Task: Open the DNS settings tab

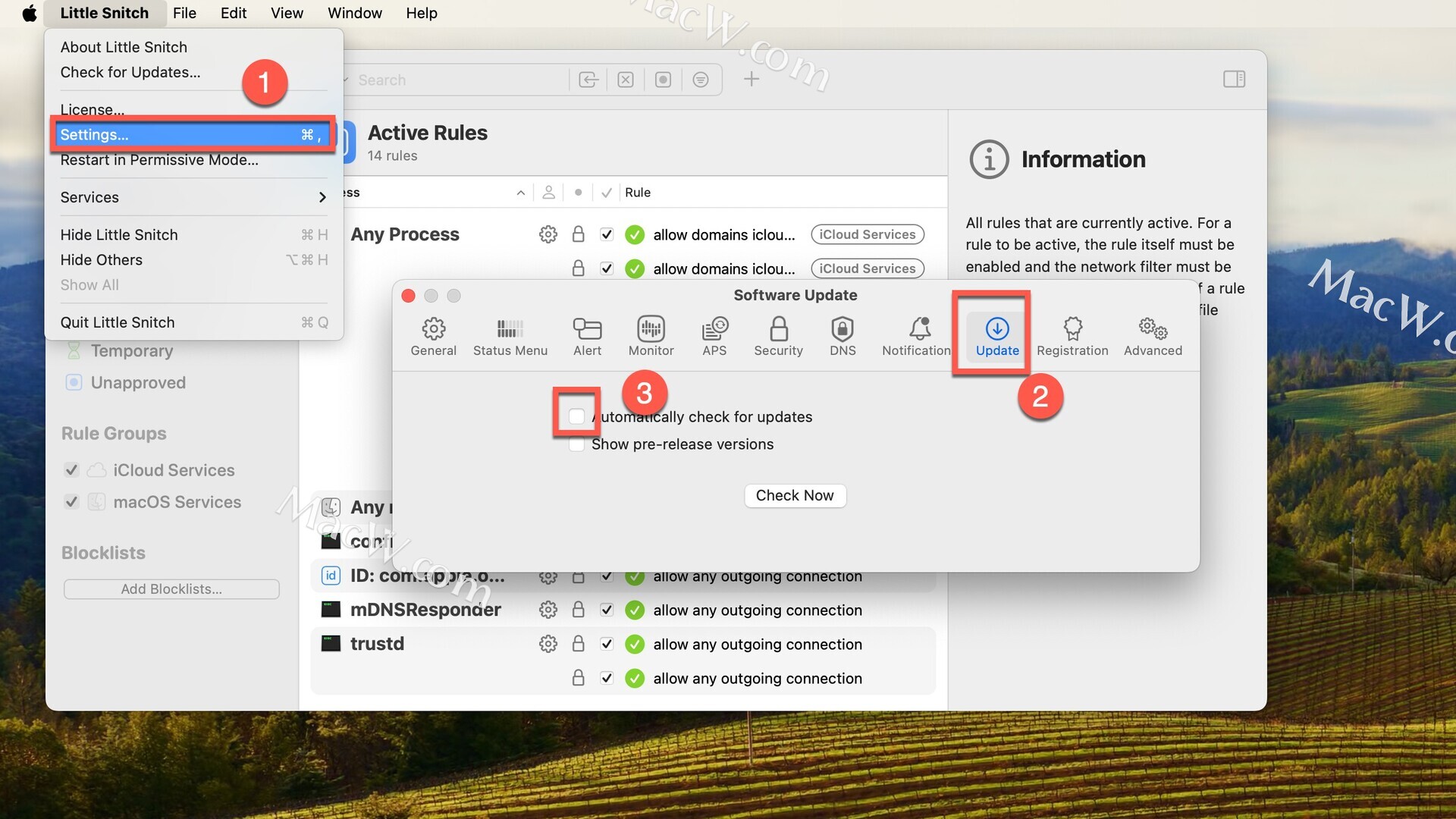Action: point(843,336)
